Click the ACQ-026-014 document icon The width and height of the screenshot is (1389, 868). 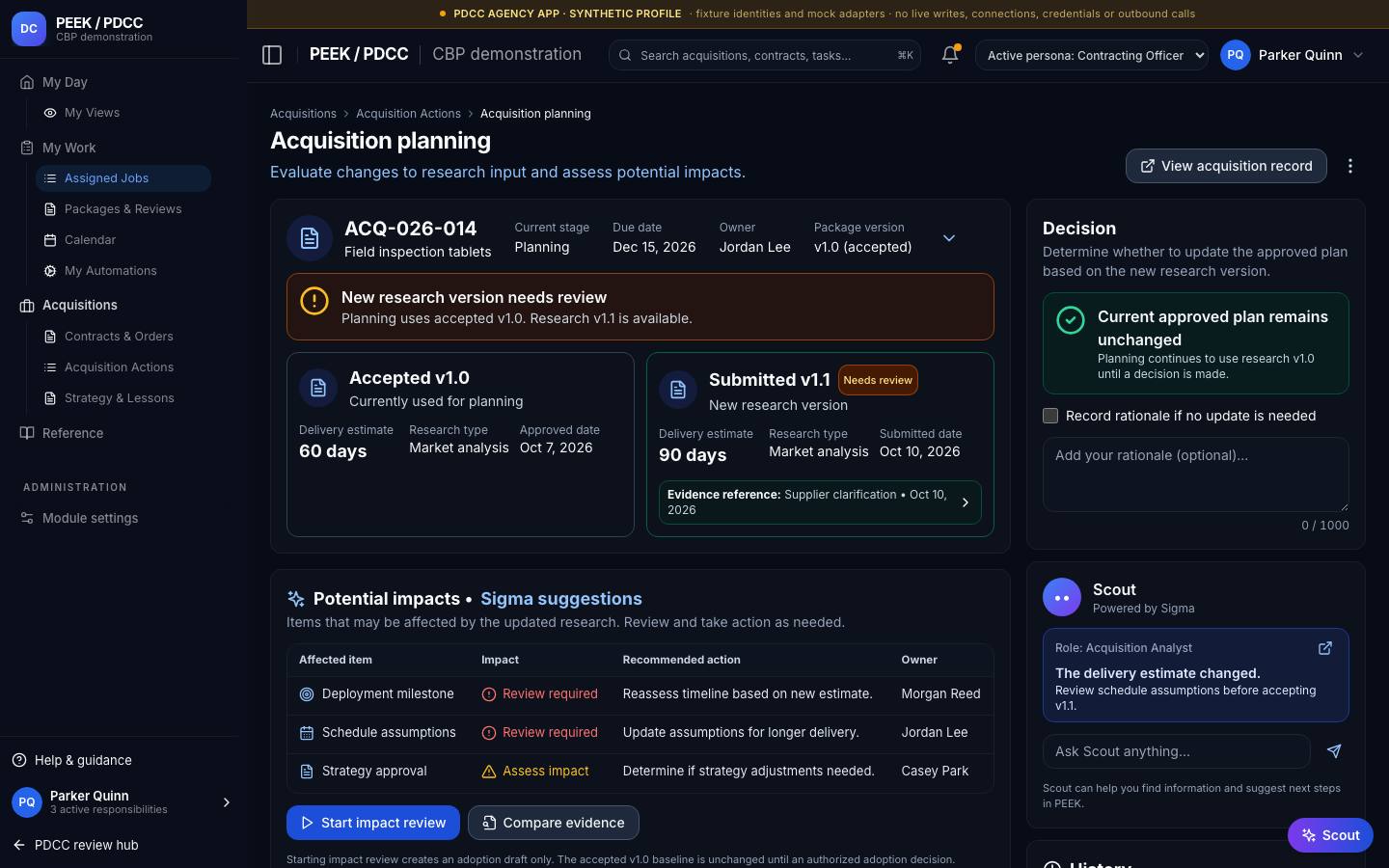pos(310,238)
